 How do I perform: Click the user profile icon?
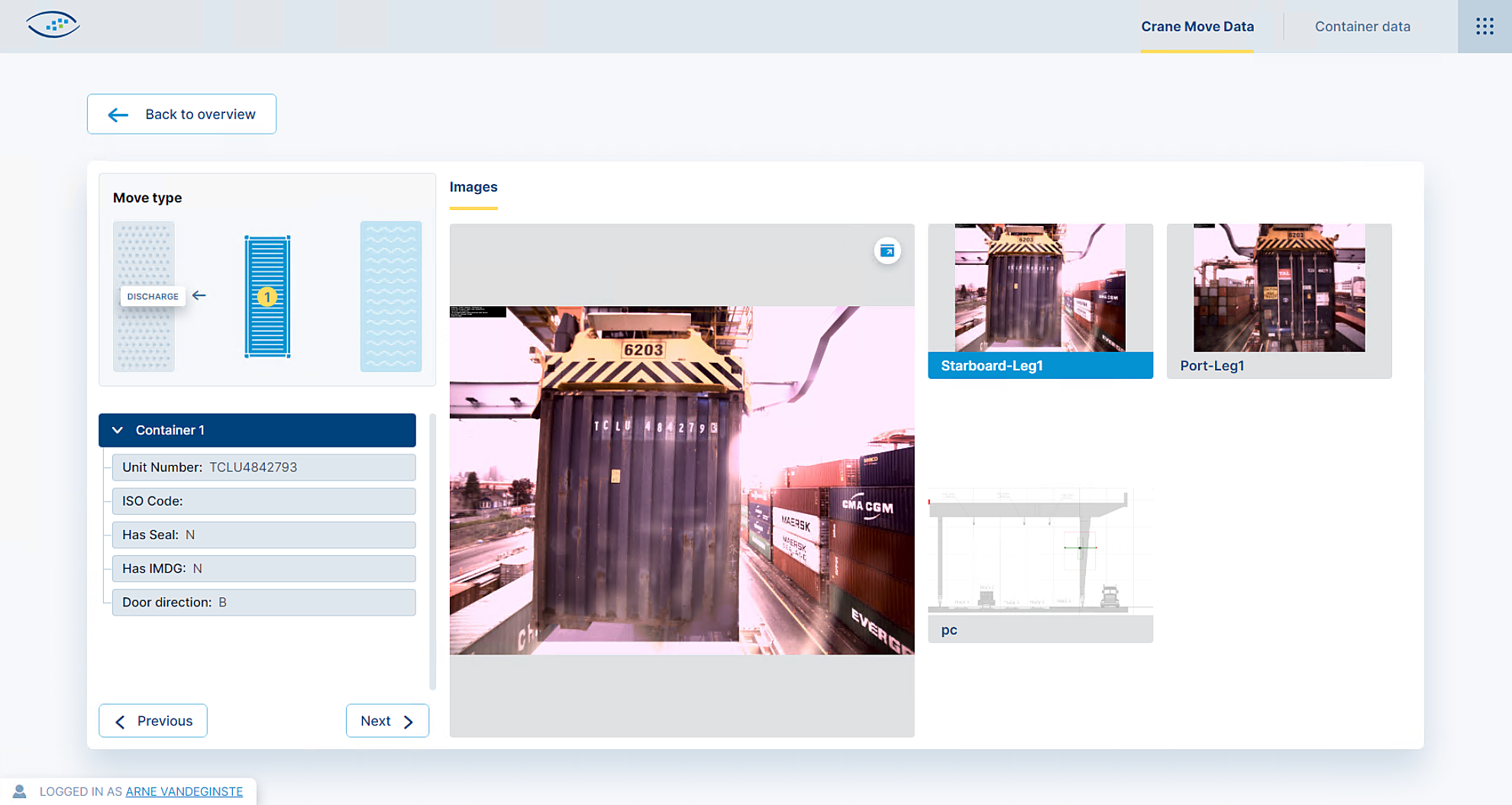[20, 791]
